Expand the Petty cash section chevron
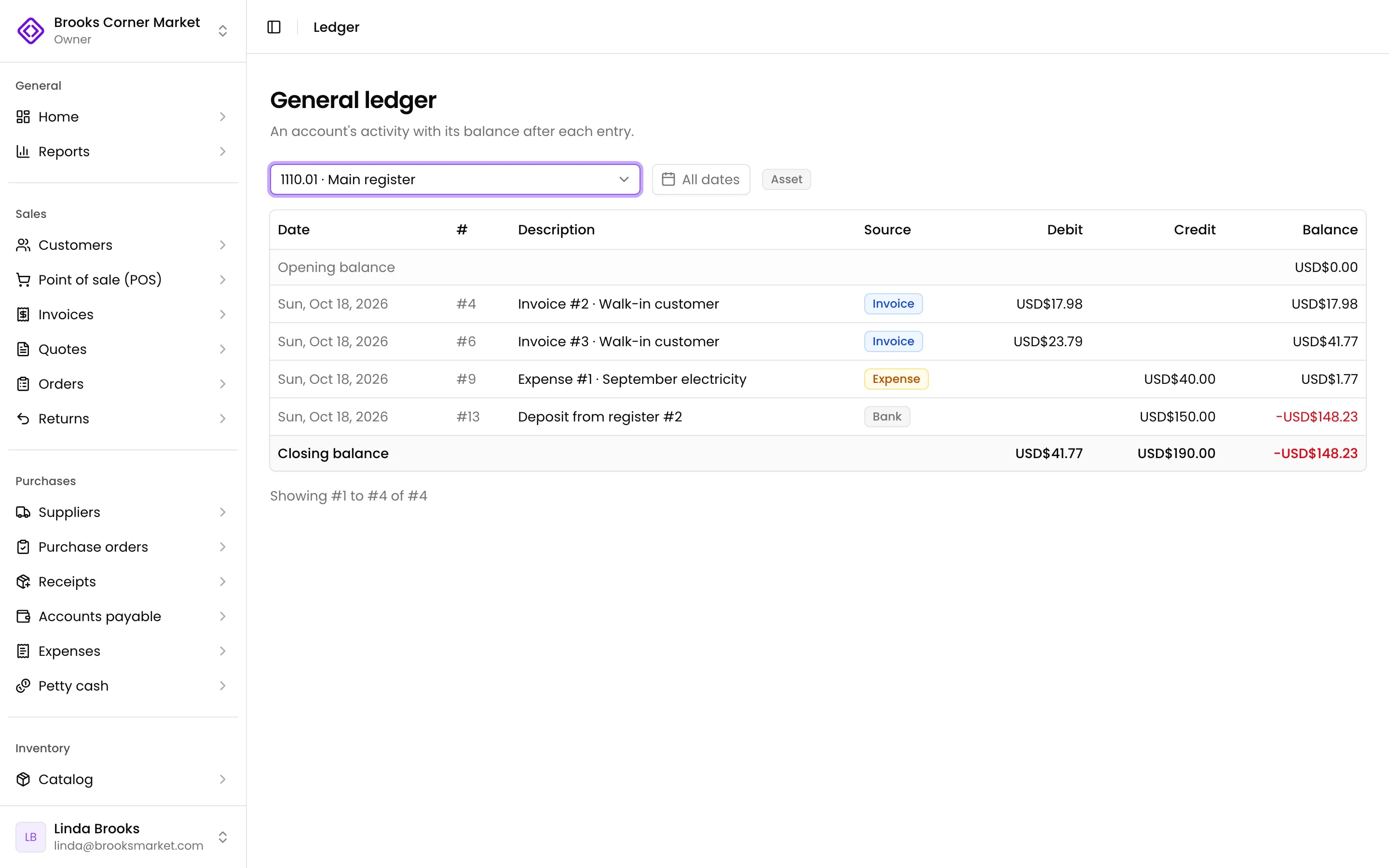Image resolution: width=1389 pixels, height=868 pixels. pyautogui.click(x=223, y=686)
